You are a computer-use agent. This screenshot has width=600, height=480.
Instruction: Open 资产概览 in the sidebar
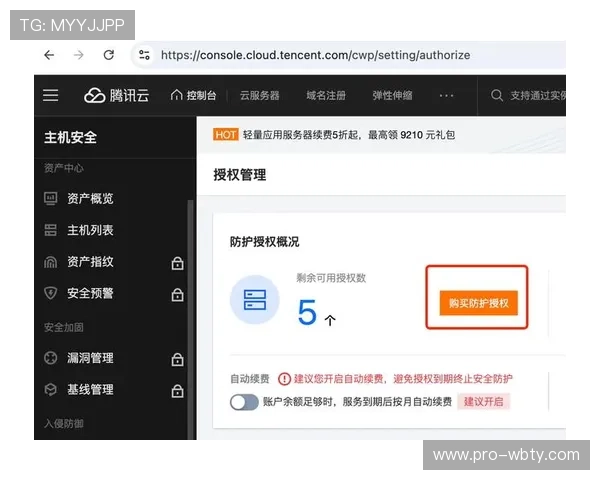tap(90, 198)
